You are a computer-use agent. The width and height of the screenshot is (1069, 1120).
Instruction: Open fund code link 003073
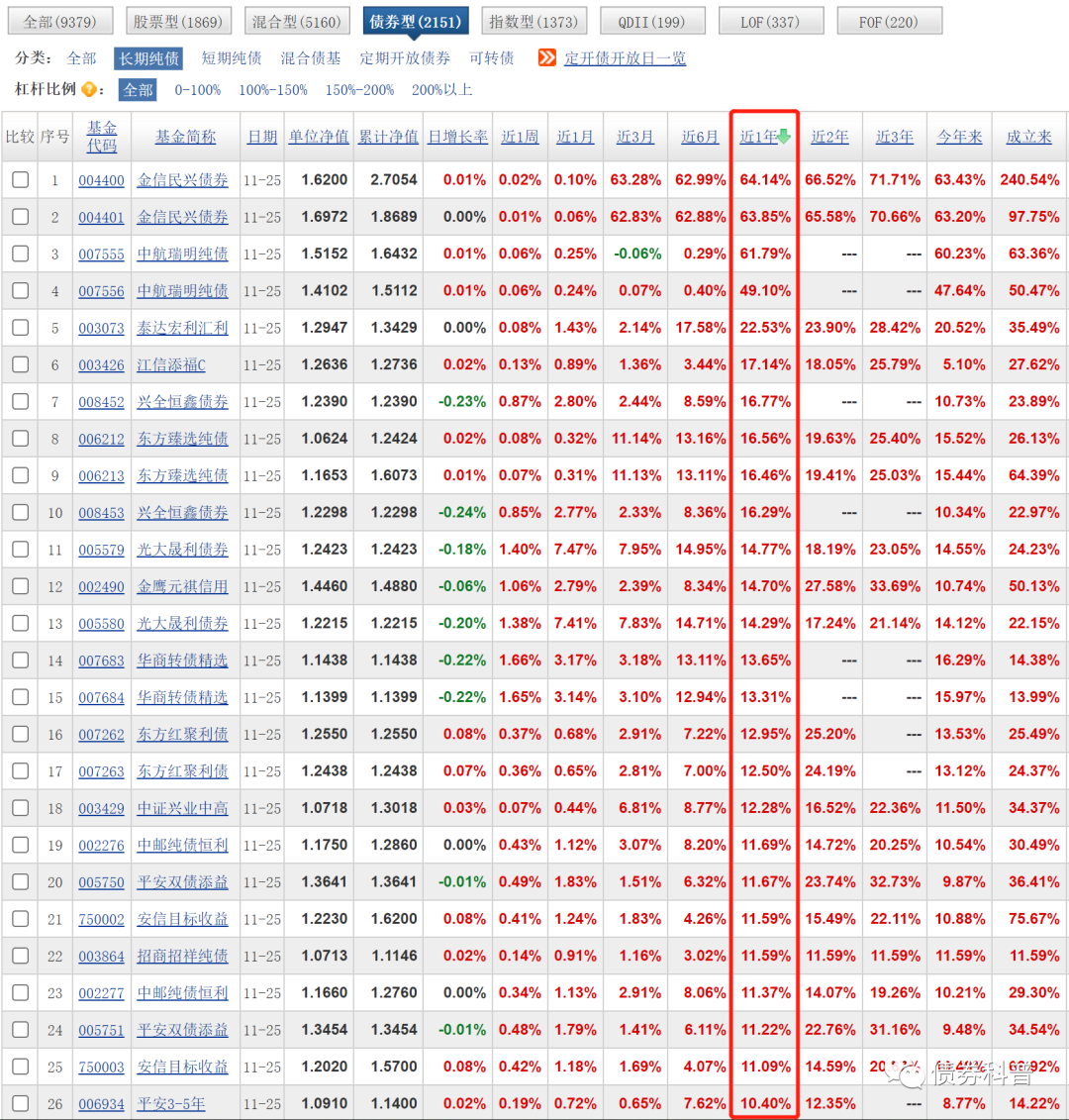pyautogui.click(x=102, y=328)
